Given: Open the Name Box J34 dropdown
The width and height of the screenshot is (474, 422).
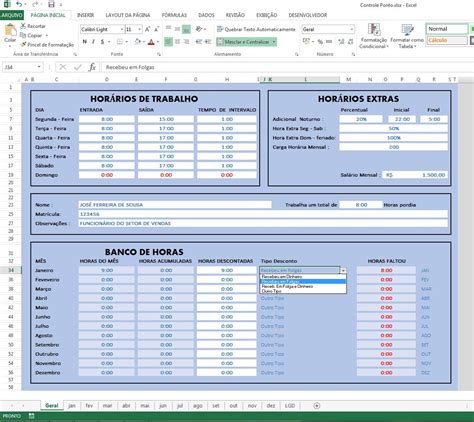Looking at the screenshot, I should [x=39, y=67].
